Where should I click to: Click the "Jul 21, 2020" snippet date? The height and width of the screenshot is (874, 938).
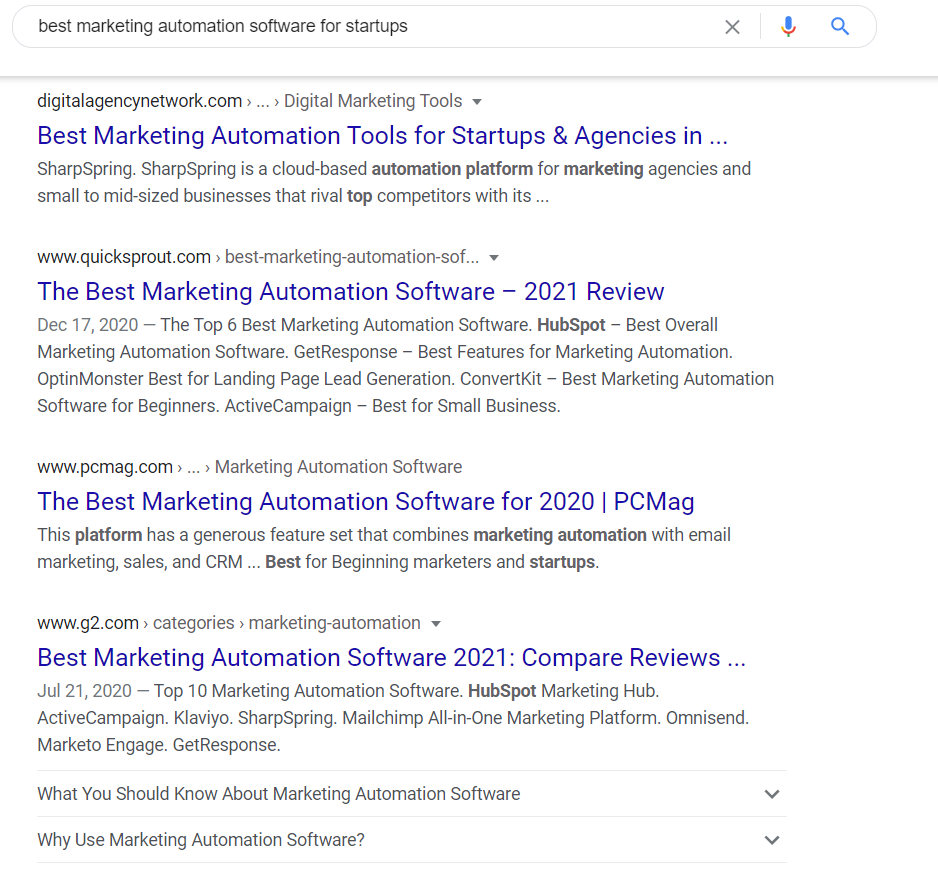pos(84,691)
